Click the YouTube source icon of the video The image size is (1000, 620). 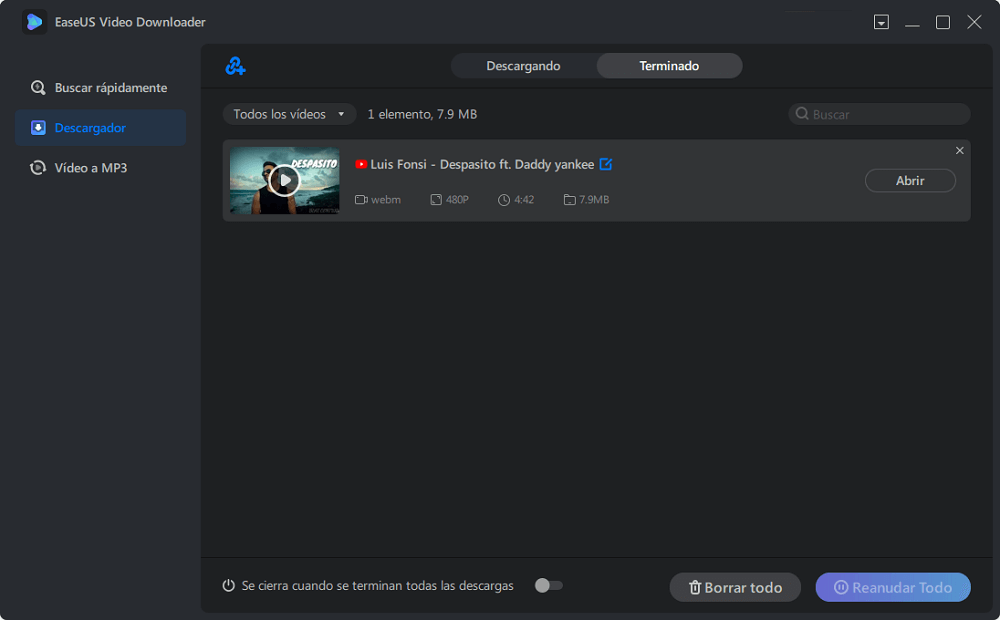click(x=361, y=164)
